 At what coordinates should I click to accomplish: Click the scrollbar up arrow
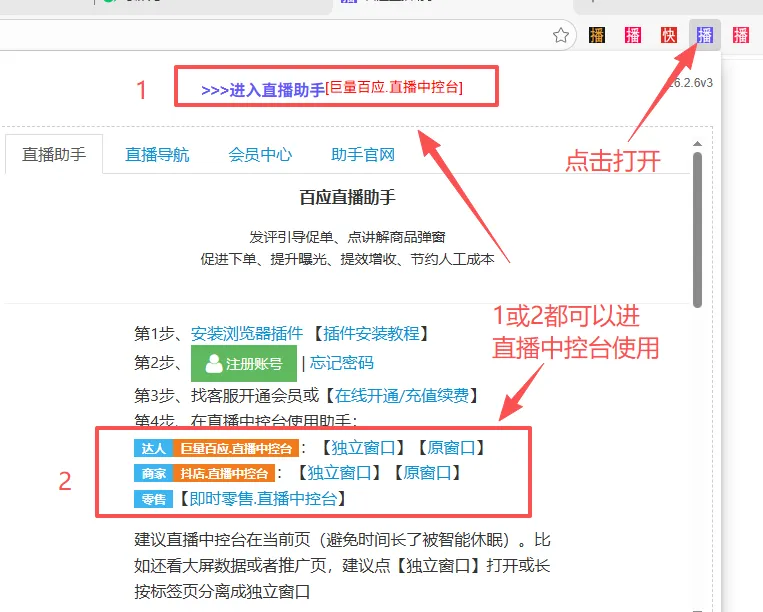(x=697, y=144)
